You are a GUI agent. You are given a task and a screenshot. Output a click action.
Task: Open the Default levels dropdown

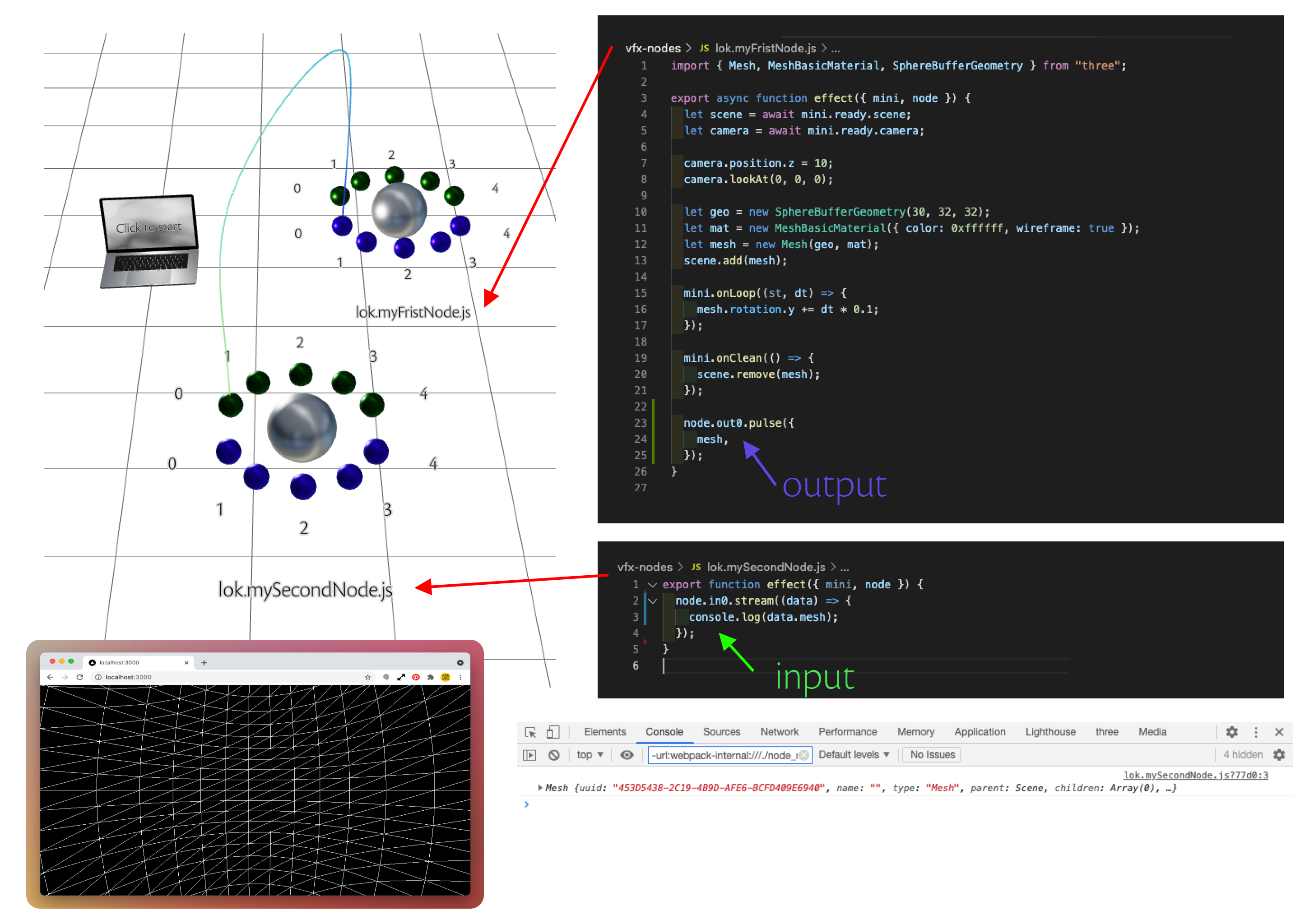[x=854, y=755]
